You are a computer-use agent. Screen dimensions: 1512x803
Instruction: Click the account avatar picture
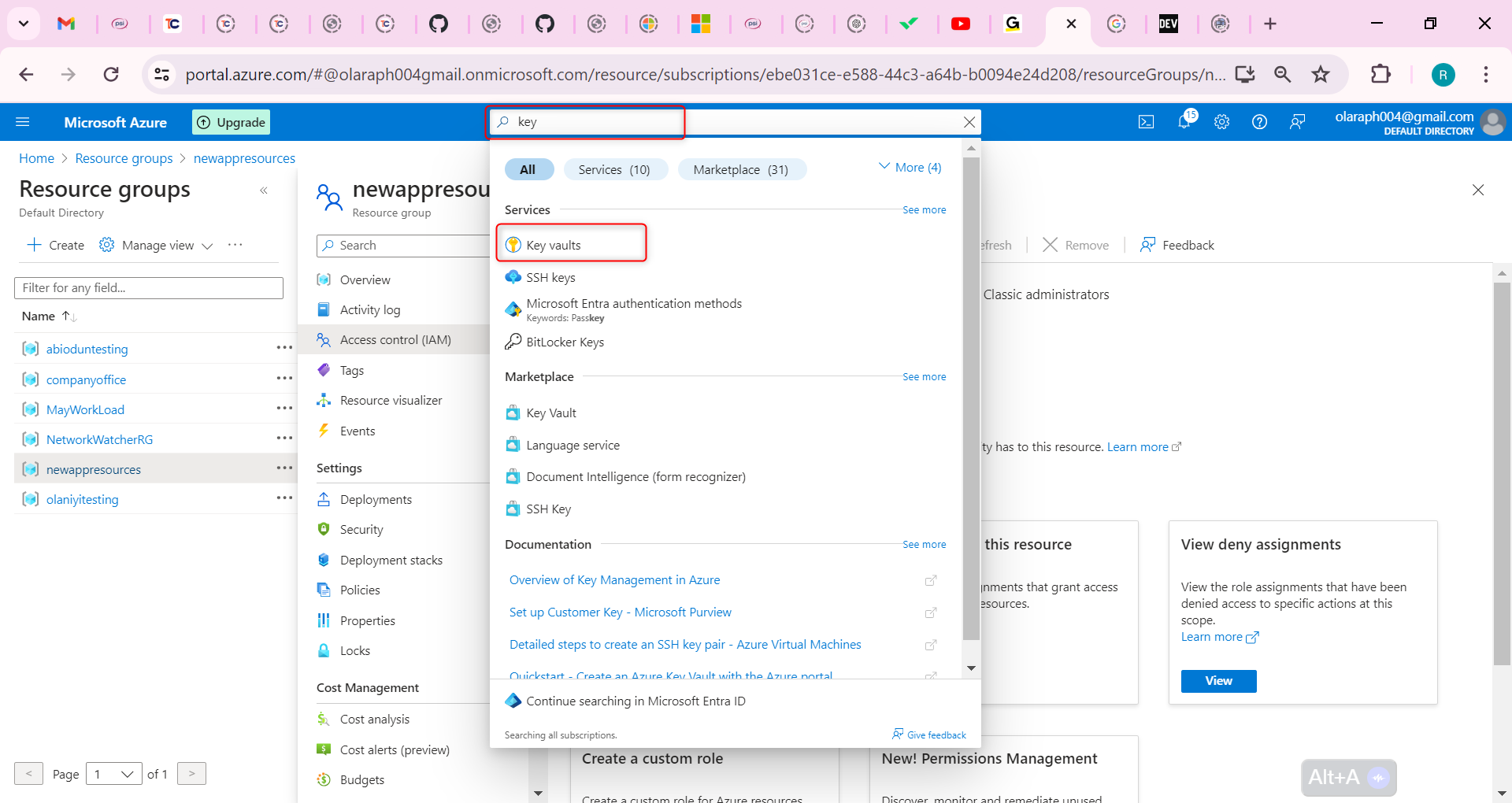pos(1492,122)
